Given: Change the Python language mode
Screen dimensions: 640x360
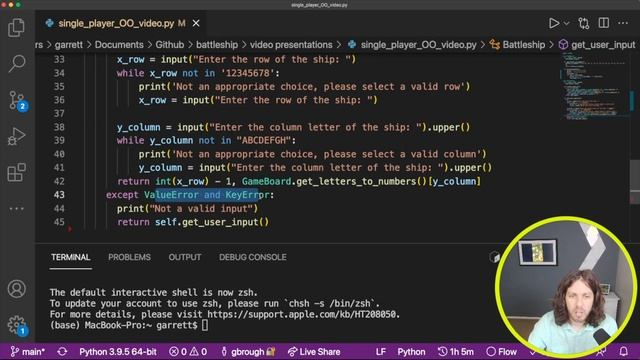Looking at the screenshot, I should 411,351.
